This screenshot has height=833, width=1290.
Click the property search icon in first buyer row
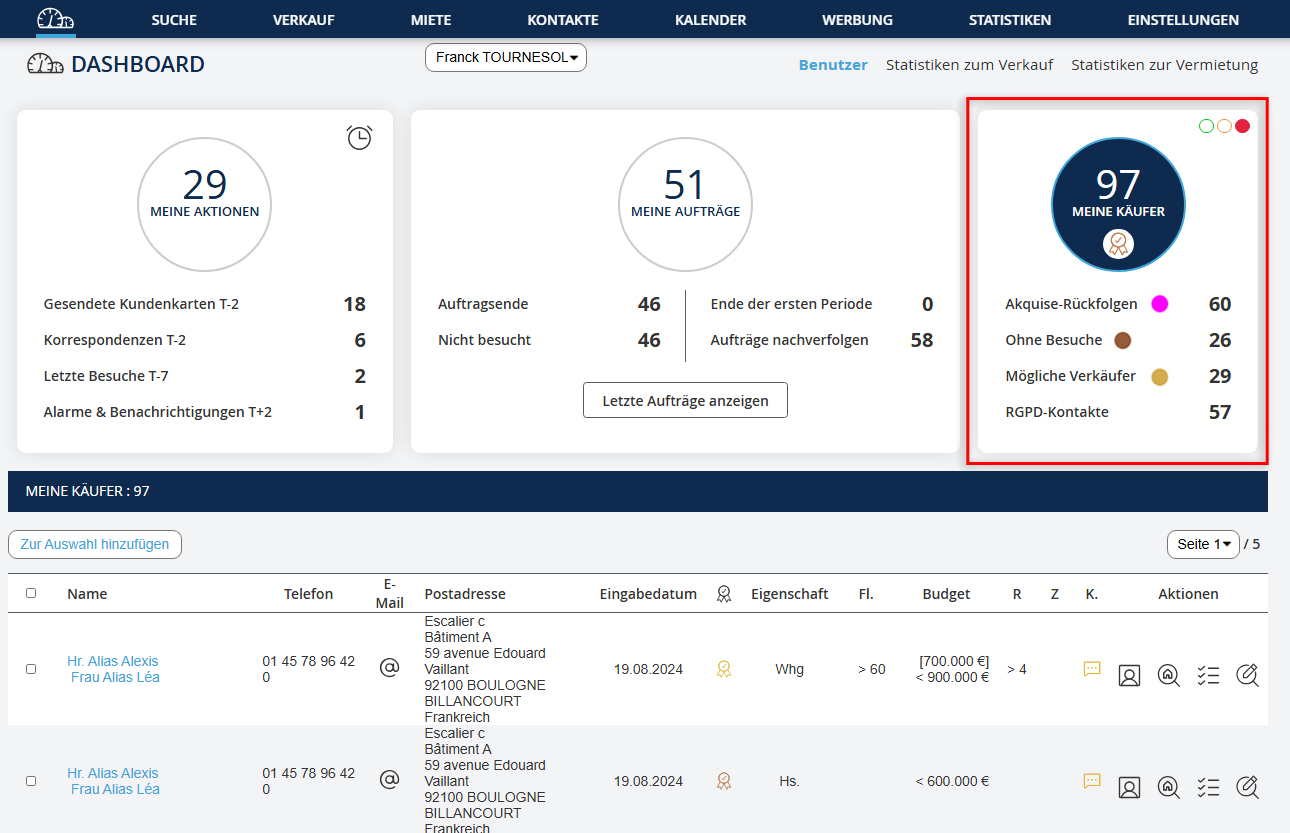tap(1168, 675)
